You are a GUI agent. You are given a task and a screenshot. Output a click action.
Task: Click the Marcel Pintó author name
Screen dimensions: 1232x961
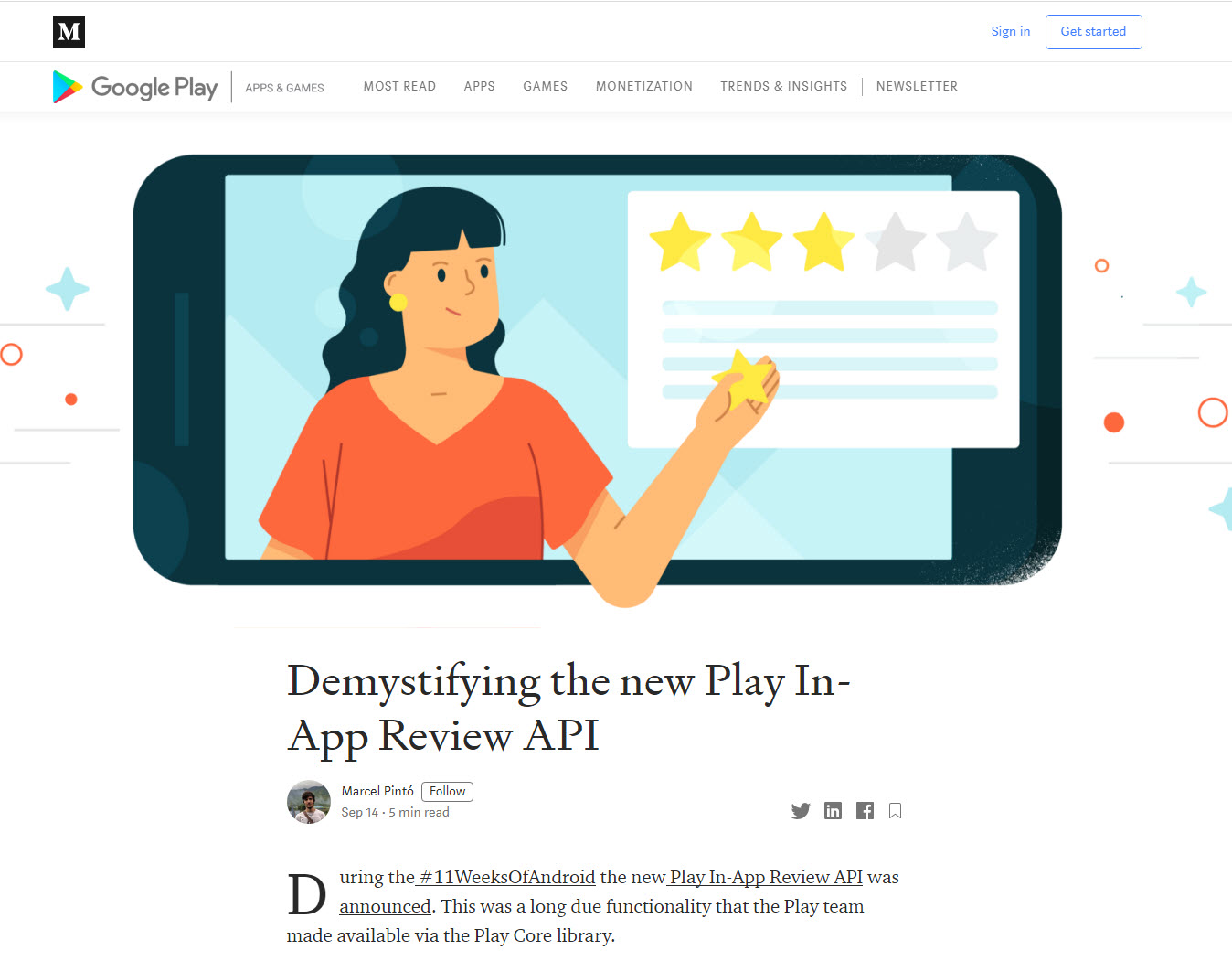pos(377,791)
